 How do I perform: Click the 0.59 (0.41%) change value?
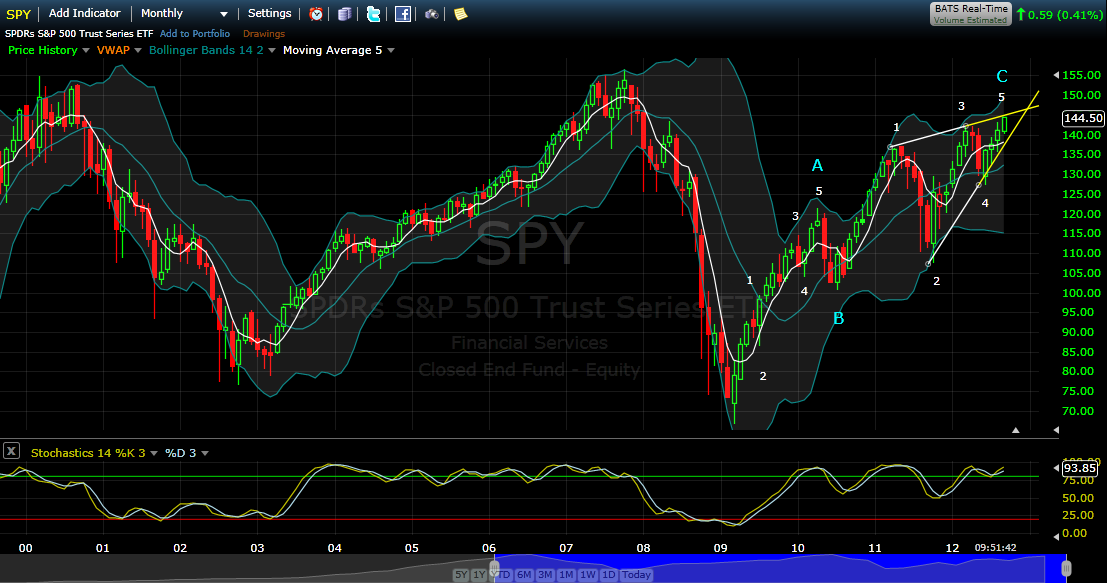coord(1065,14)
